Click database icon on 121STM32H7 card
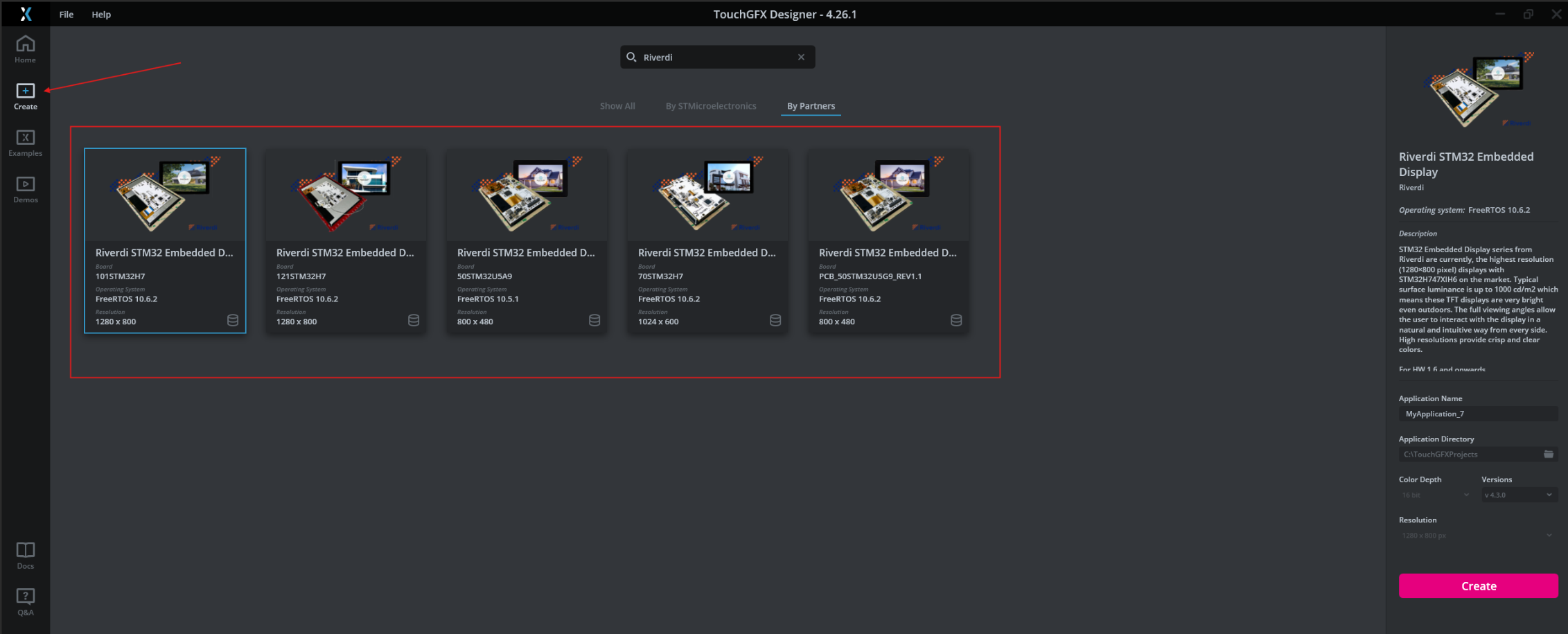The image size is (1568, 634). (414, 320)
